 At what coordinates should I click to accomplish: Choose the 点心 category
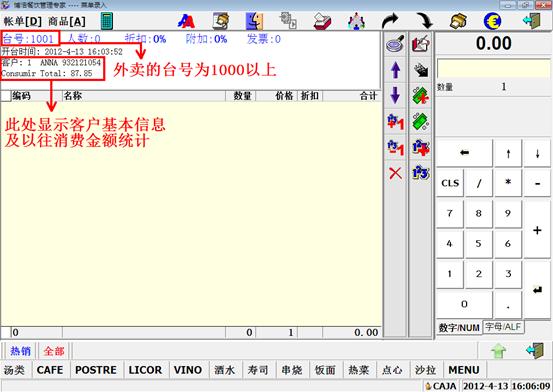[392, 370]
